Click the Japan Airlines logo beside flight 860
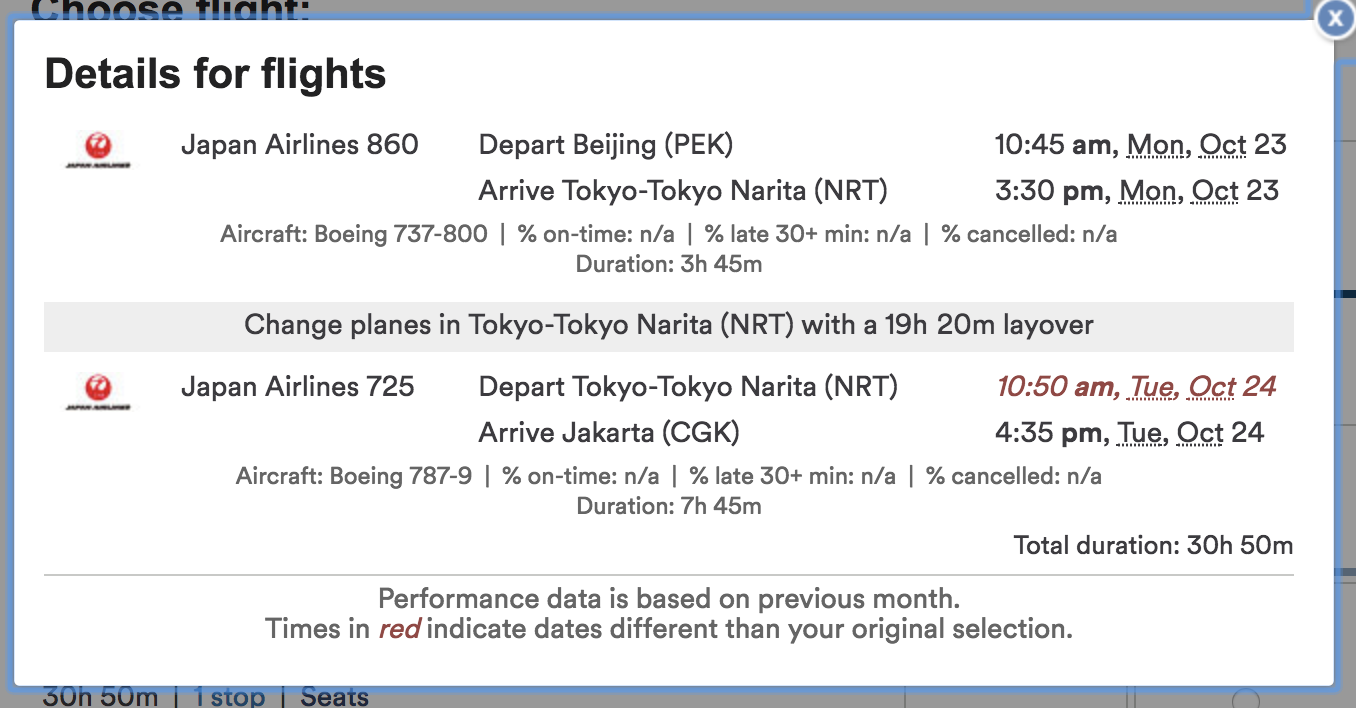Viewport: 1356px width, 708px height. pyautogui.click(x=98, y=151)
